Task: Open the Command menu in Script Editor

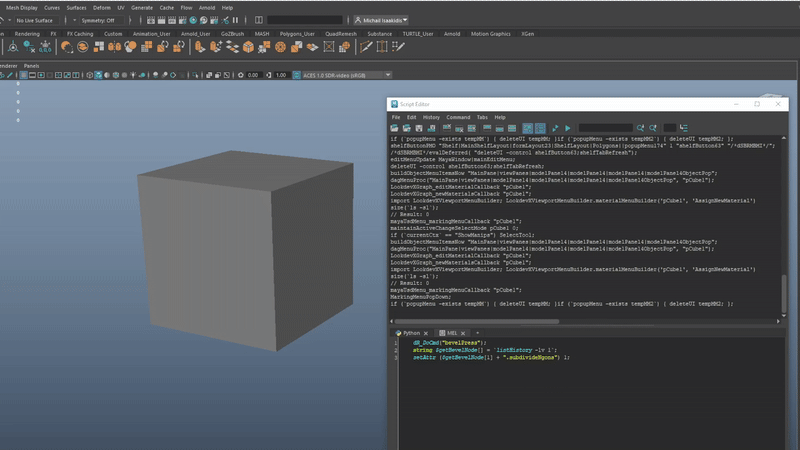Action: point(458,117)
